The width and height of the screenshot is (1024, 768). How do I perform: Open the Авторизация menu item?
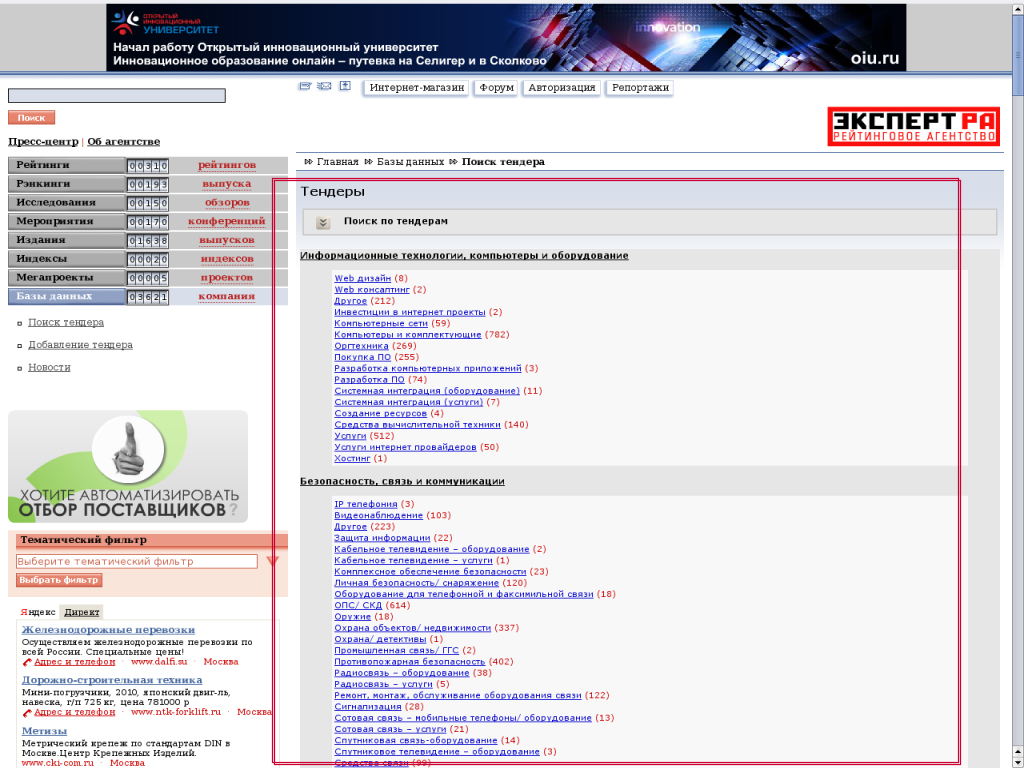click(x=562, y=88)
